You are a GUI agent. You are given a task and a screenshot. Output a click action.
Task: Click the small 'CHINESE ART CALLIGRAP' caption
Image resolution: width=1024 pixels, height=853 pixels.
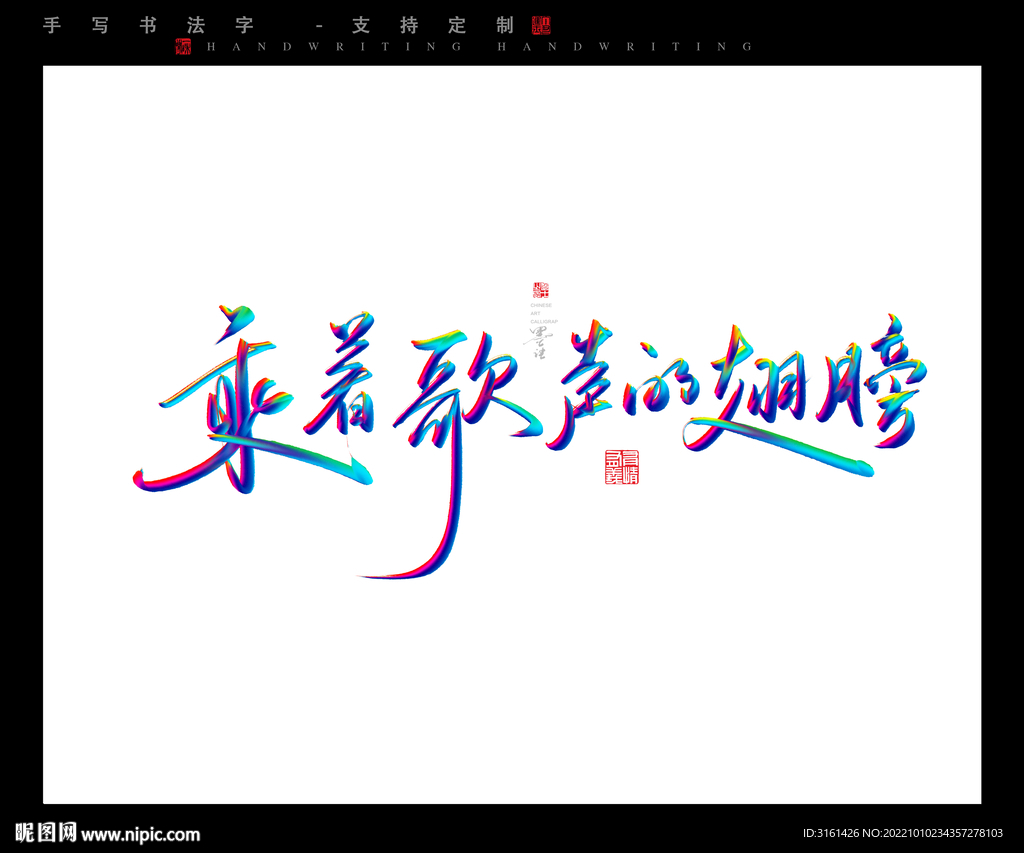pos(544,314)
